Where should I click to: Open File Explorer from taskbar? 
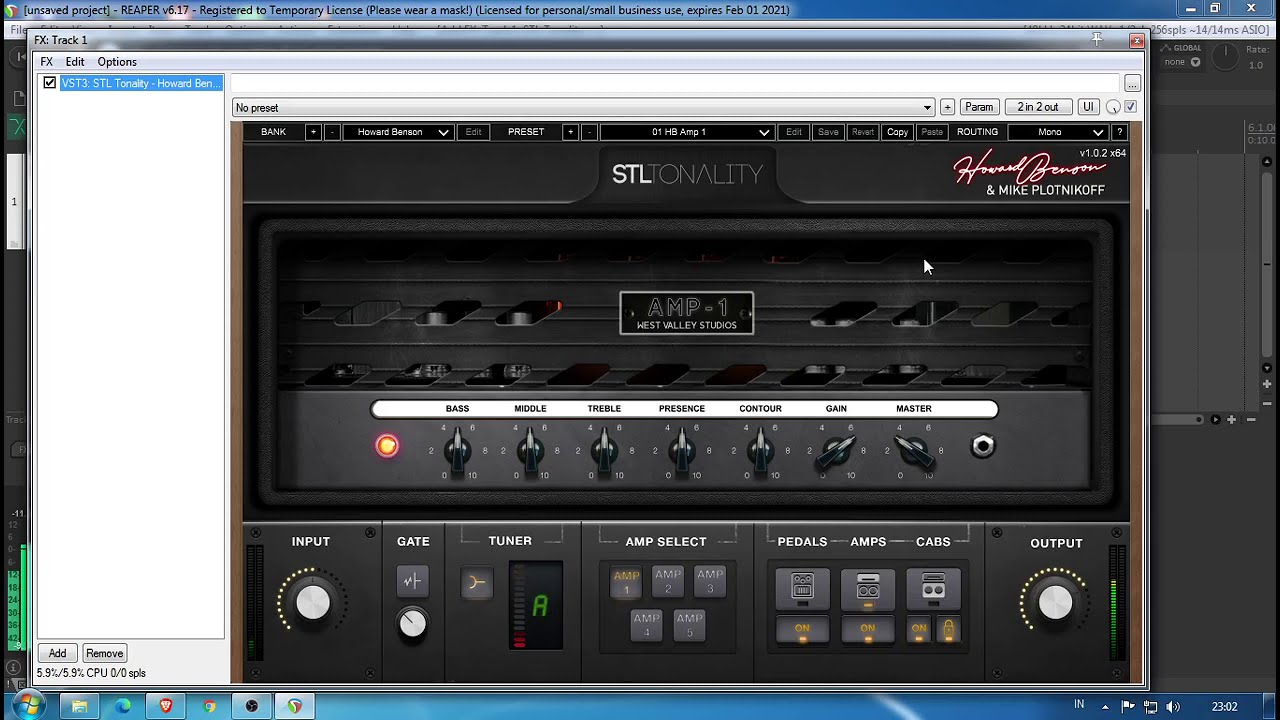point(79,706)
